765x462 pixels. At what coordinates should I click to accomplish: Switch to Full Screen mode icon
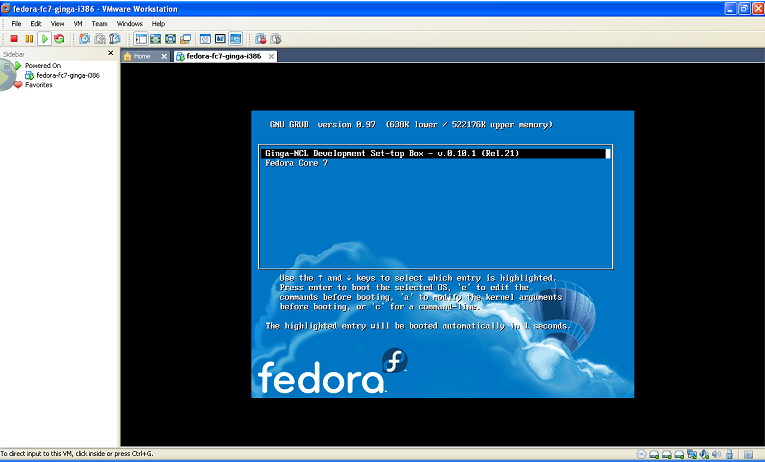click(x=170, y=39)
